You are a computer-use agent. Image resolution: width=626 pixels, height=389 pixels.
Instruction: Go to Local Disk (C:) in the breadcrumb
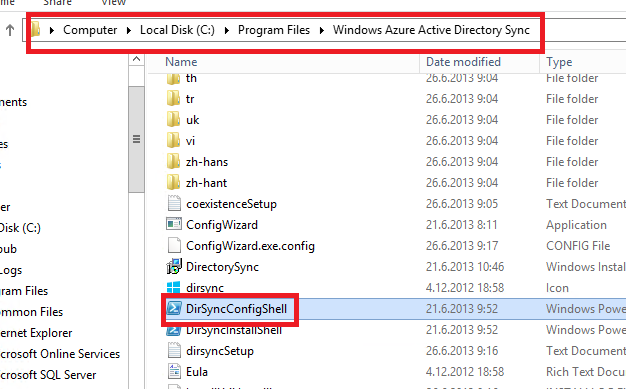click(x=177, y=30)
